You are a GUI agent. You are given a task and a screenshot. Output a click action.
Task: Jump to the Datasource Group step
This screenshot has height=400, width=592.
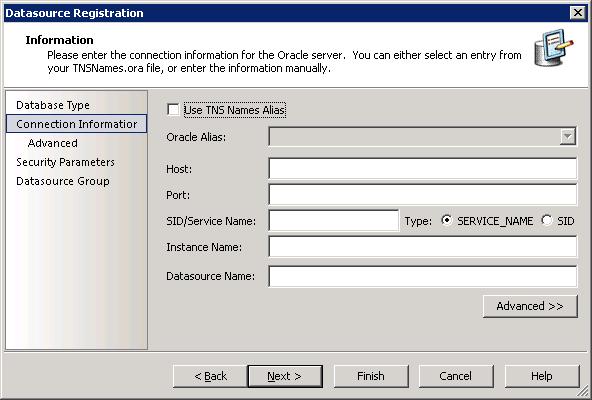(x=63, y=181)
